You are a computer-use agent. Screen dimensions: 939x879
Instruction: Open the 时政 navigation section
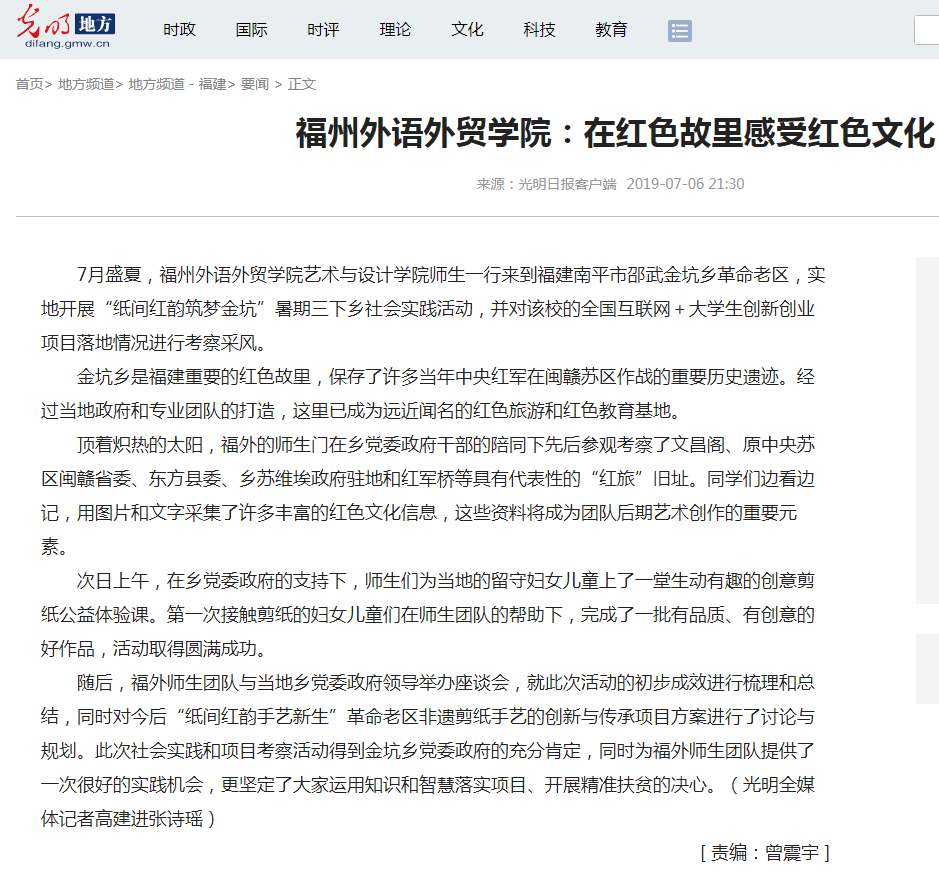[179, 30]
